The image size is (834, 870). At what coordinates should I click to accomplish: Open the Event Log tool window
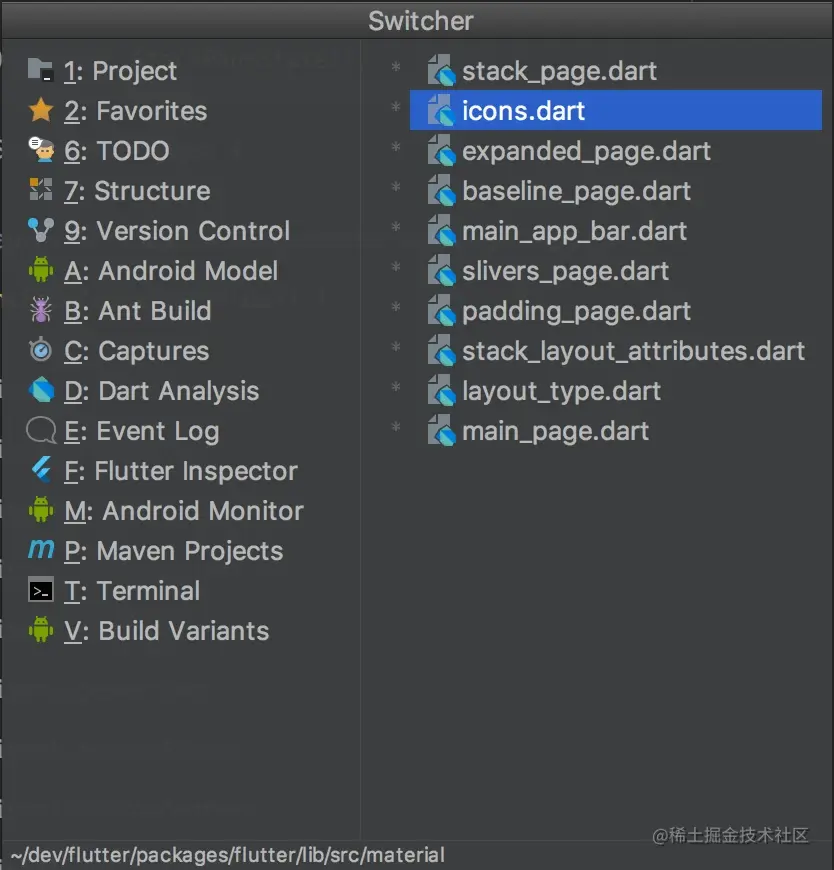pos(141,431)
